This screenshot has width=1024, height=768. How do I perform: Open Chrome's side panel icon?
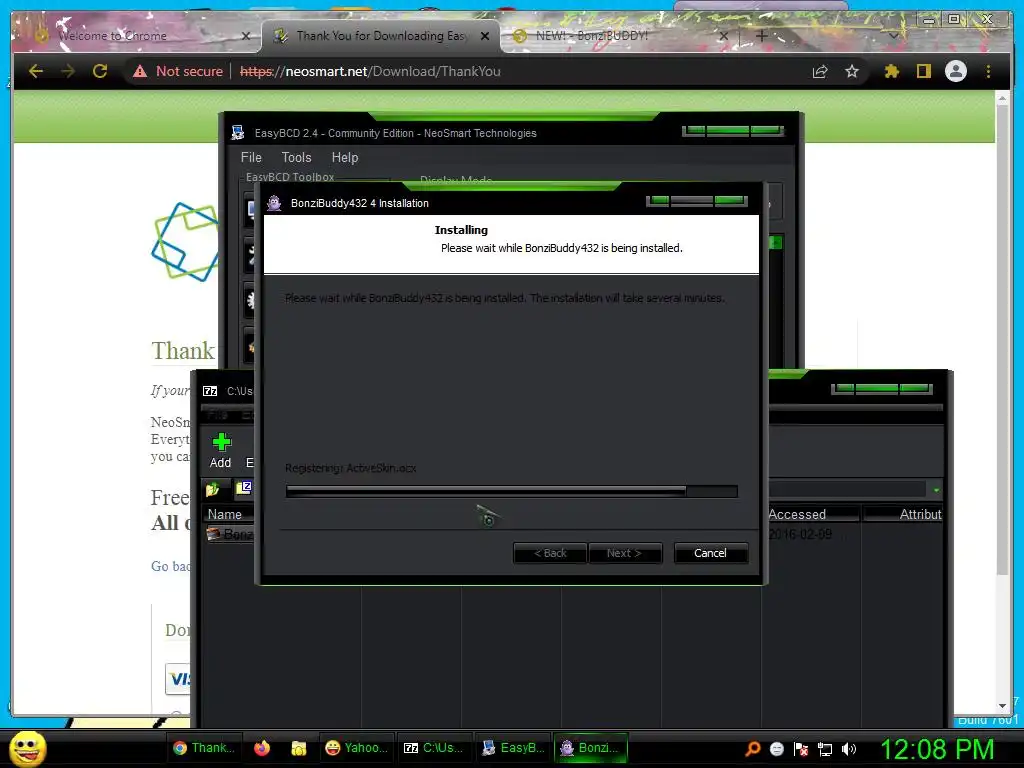tap(923, 71)
